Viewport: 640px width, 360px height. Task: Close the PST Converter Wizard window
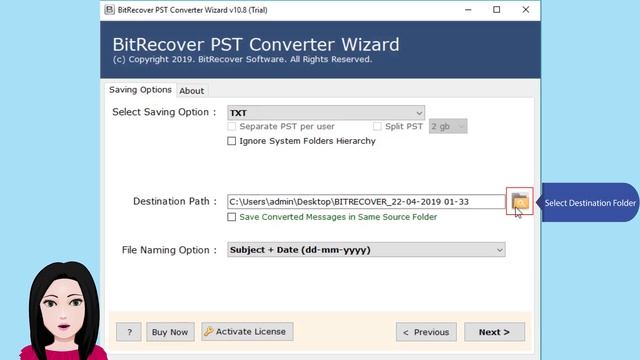(x=526, y=10)
